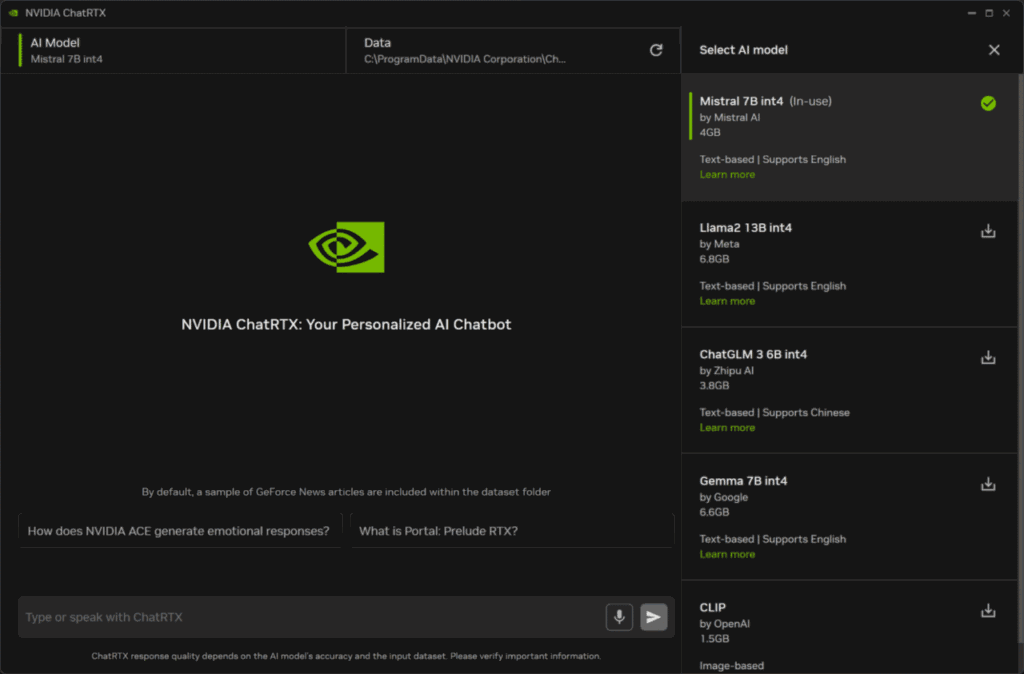This screenshot has height=674, width=1024.
Task: Close the ChatRTX window
Action: 1006,13
